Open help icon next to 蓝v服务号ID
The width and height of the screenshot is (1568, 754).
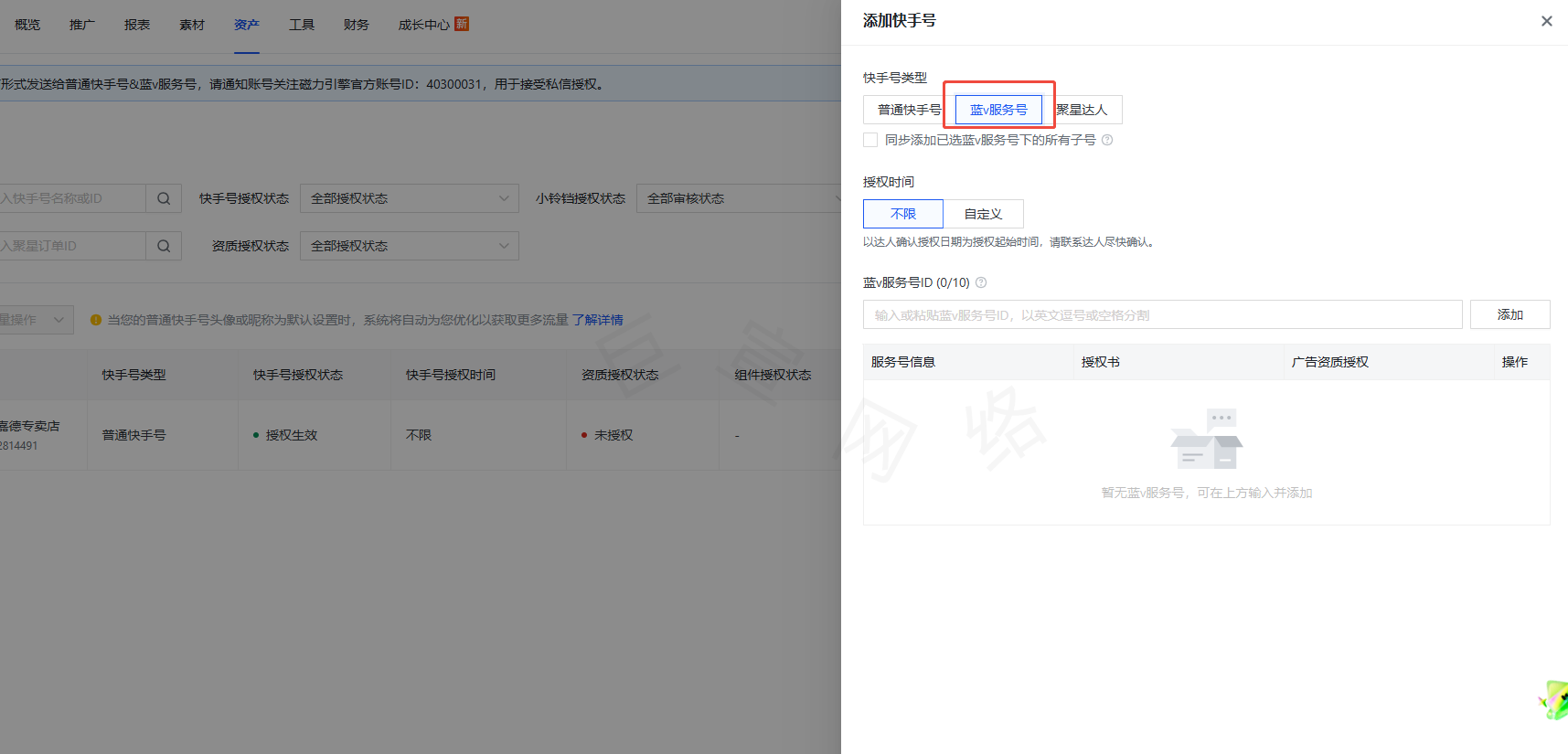point(981,282)
